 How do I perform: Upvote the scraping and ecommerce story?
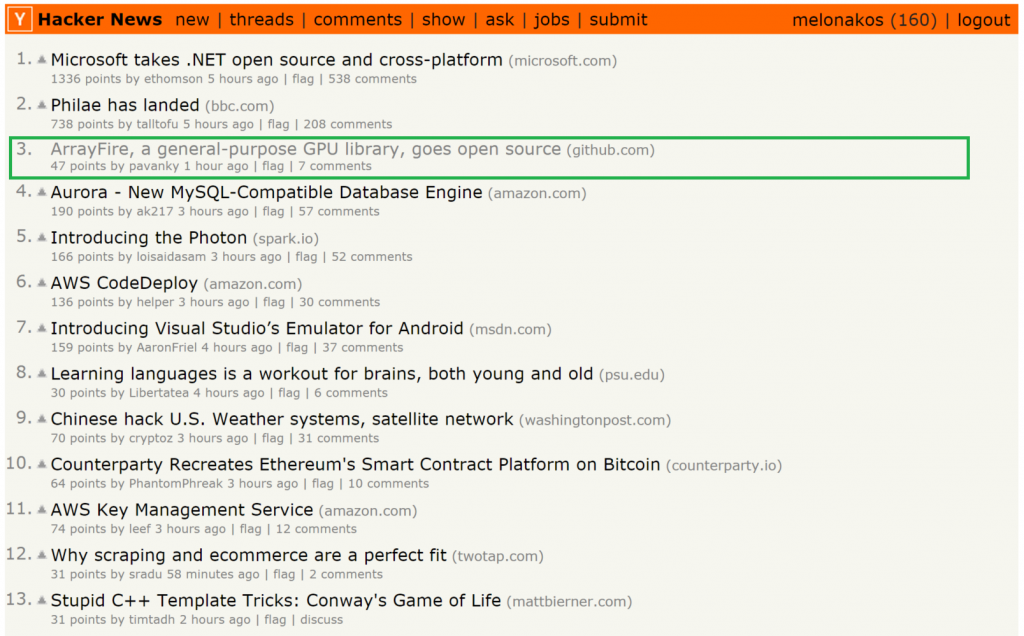(x=42, y=555)
